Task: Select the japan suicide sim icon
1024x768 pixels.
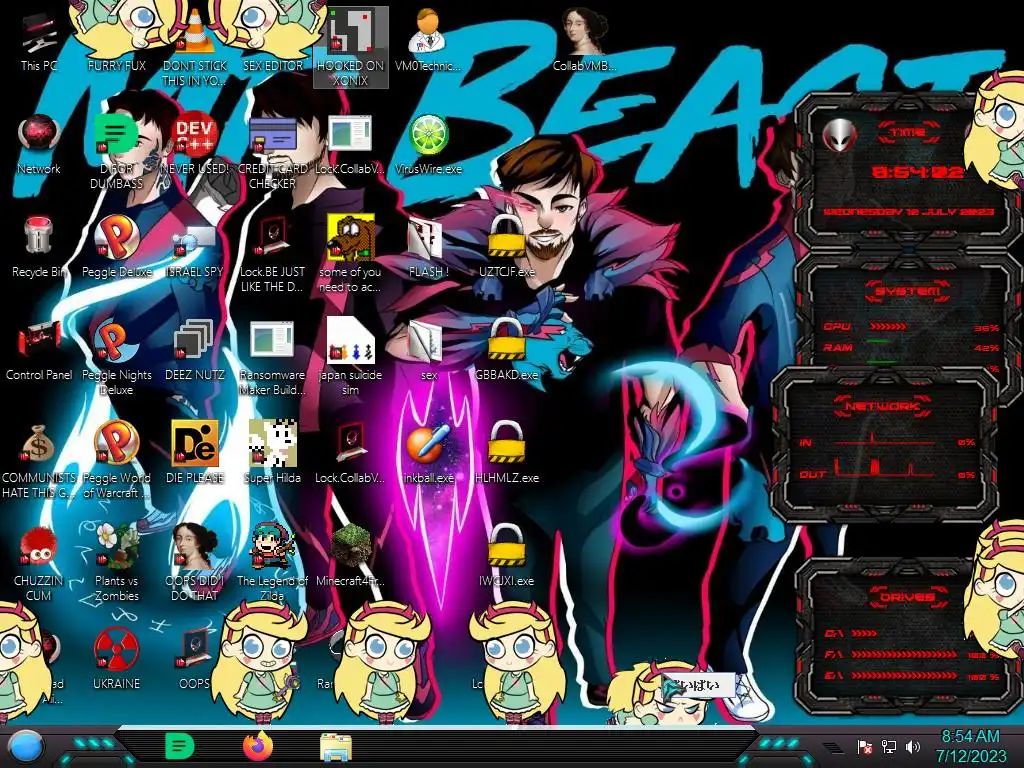Action: (x=351, y=358)
